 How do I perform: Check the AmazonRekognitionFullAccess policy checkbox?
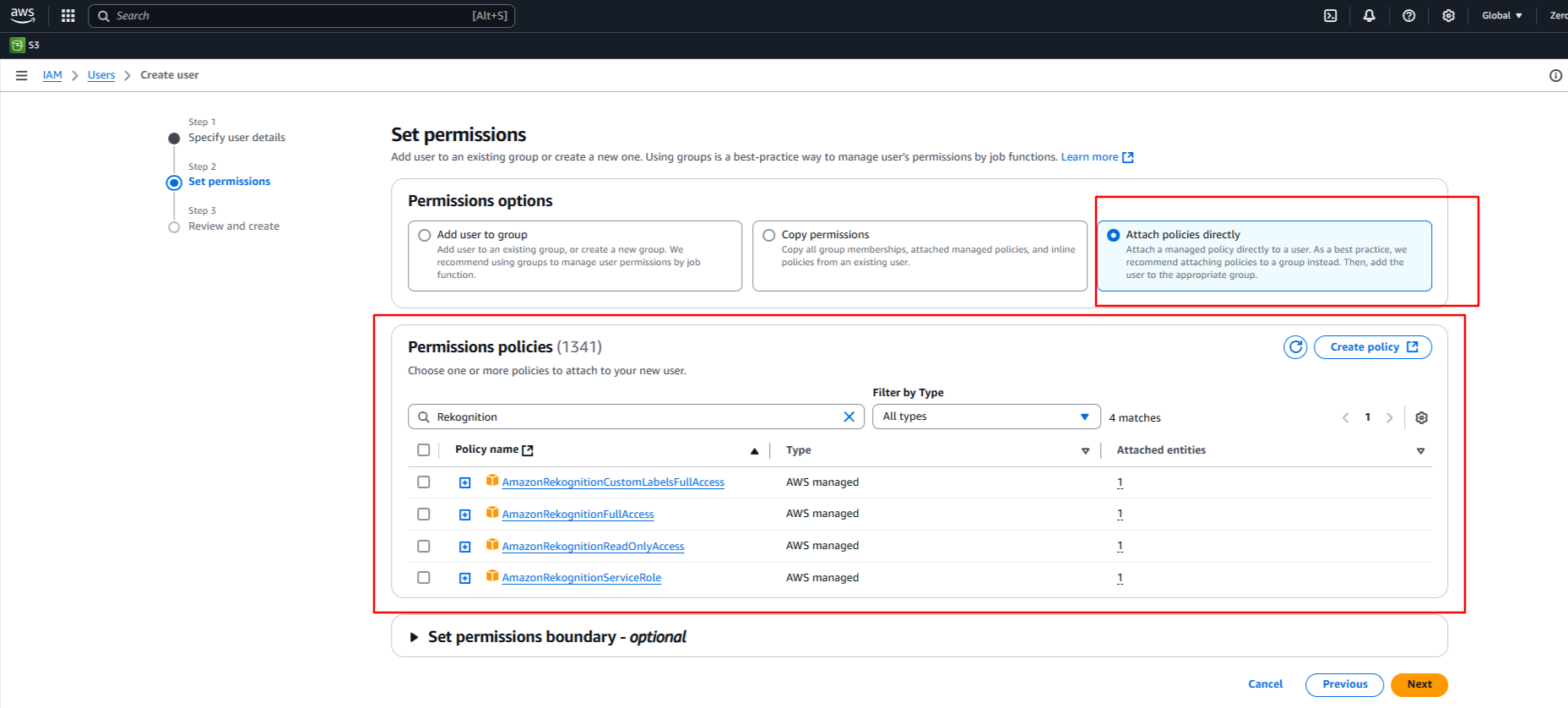(424, 514)
